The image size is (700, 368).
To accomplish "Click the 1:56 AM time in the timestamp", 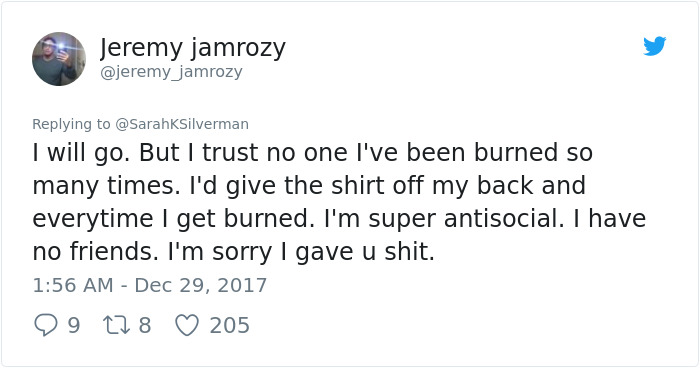I will [73, 285].
